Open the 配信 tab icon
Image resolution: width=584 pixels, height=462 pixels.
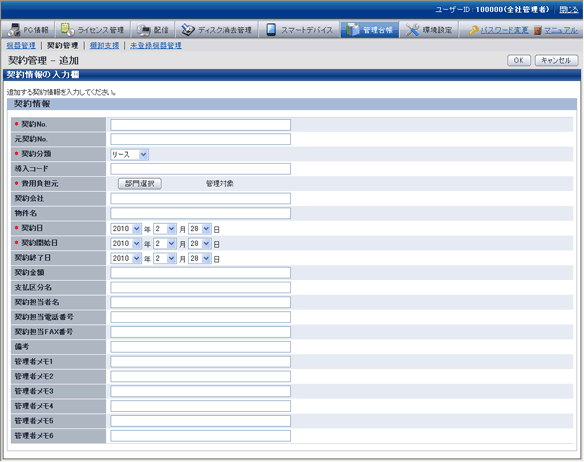[x=143, y=30]
